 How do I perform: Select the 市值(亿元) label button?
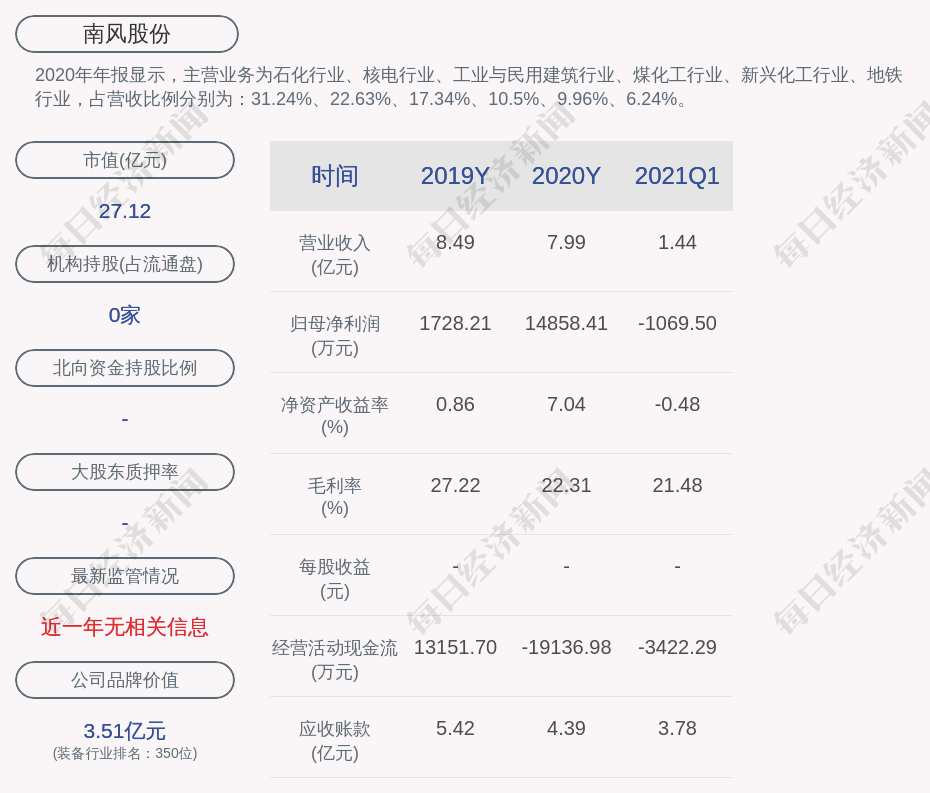coord(125,160)
